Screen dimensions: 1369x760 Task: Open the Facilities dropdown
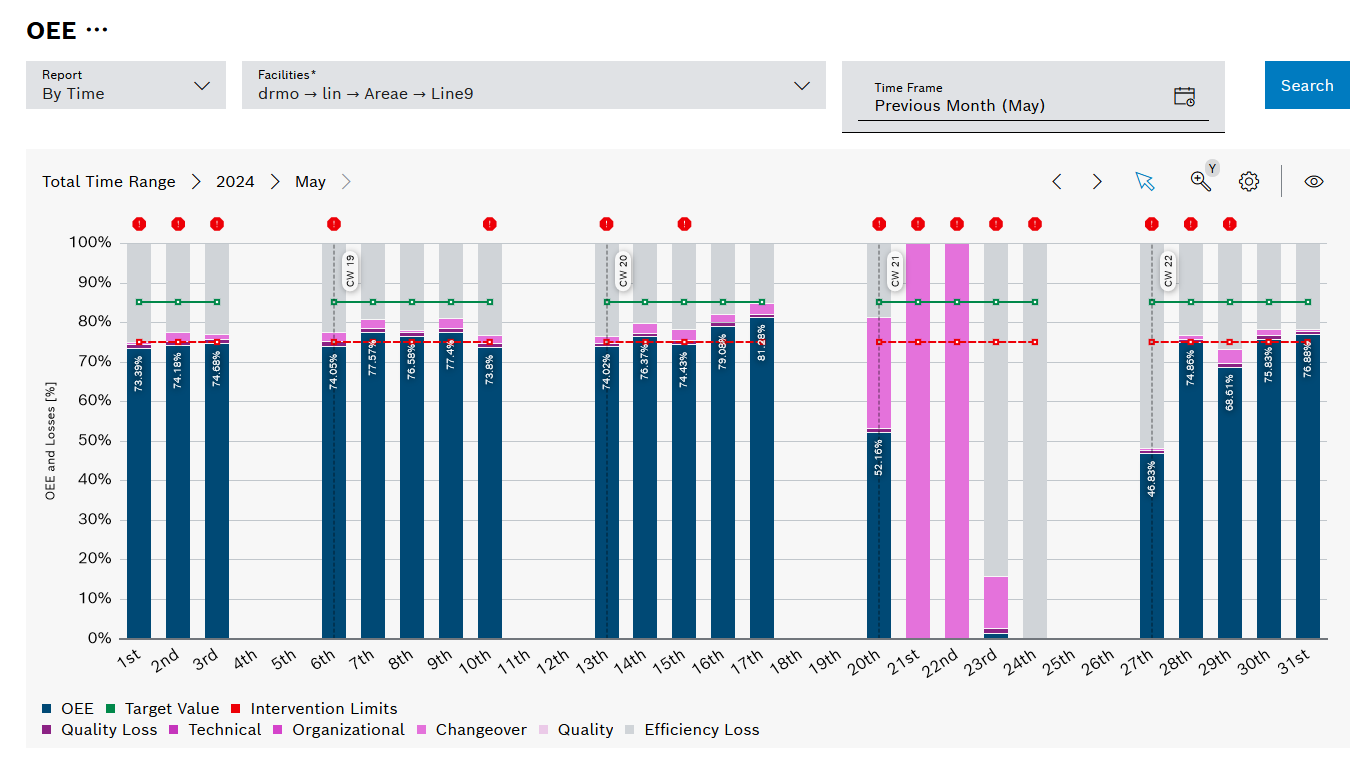pos(533,86)
